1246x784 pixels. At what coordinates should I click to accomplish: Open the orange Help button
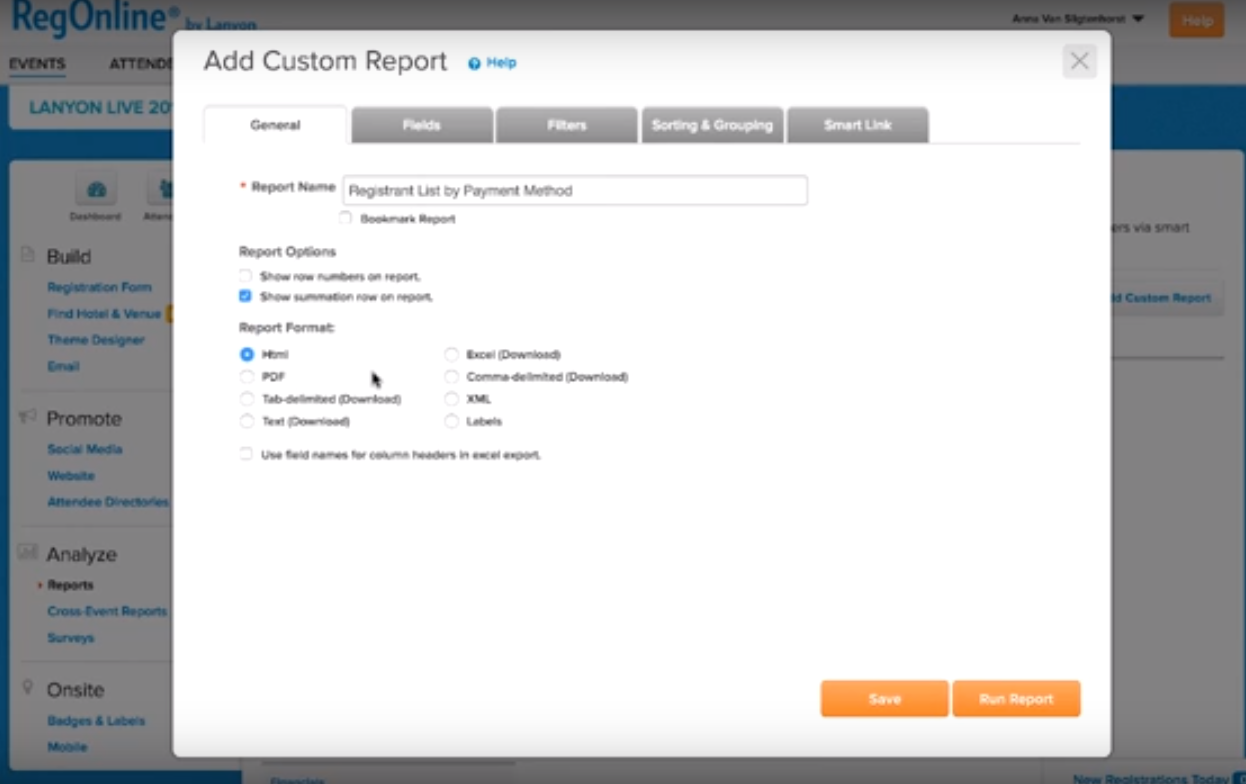(1196, 20)
